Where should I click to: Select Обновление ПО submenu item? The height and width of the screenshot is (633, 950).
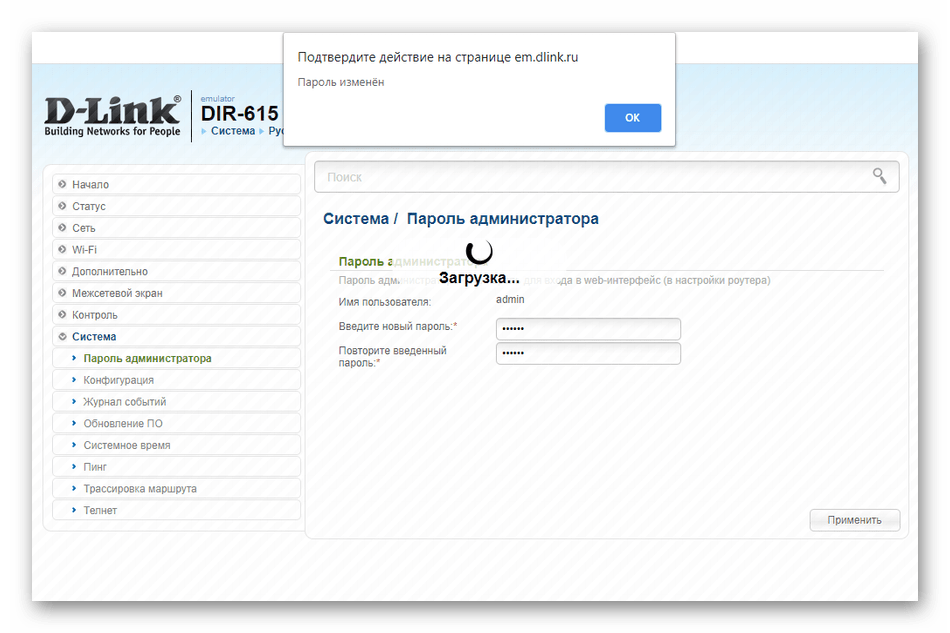[176, 423]
